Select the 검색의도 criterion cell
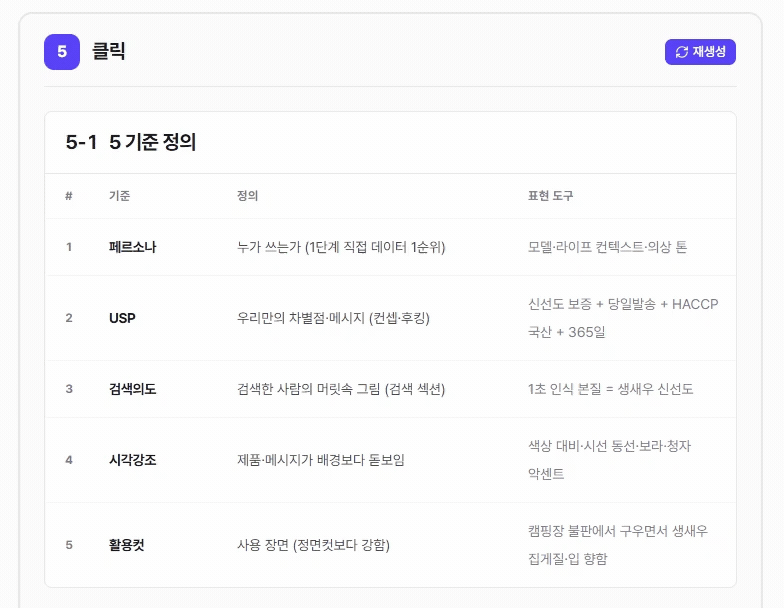The width and height of the screenshot is (784, 608). [132, 389]
